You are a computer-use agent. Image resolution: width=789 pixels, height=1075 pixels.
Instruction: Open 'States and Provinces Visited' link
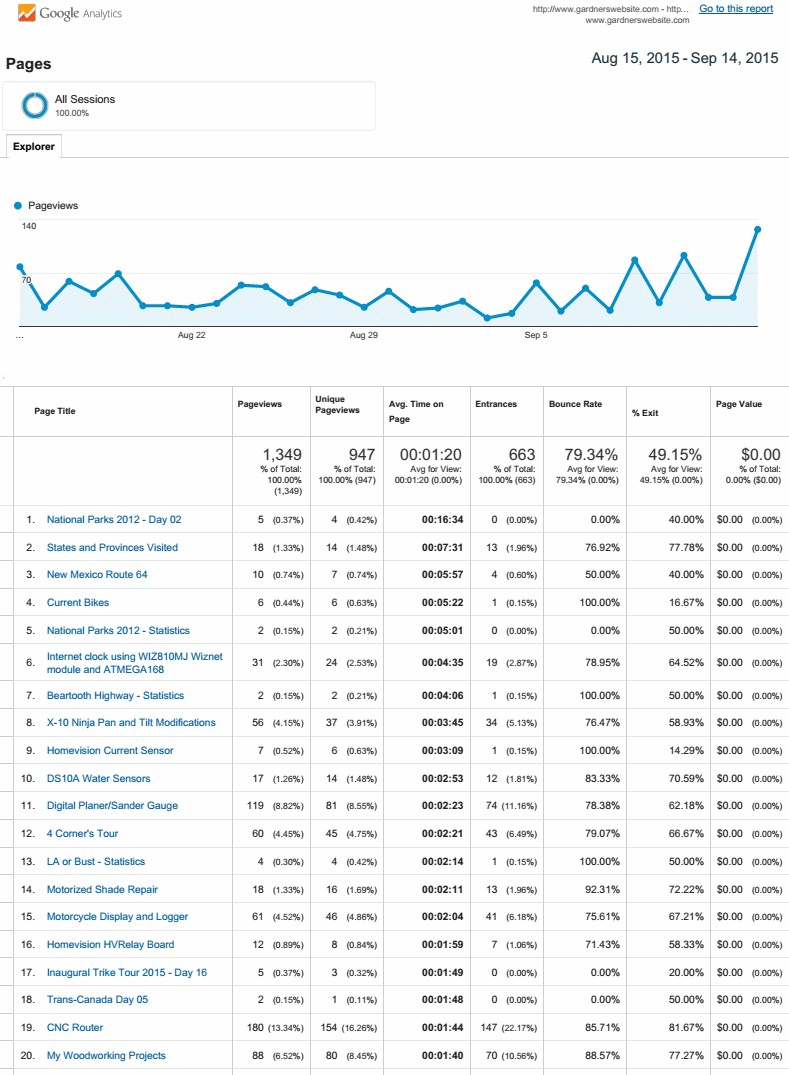point(112,547)
